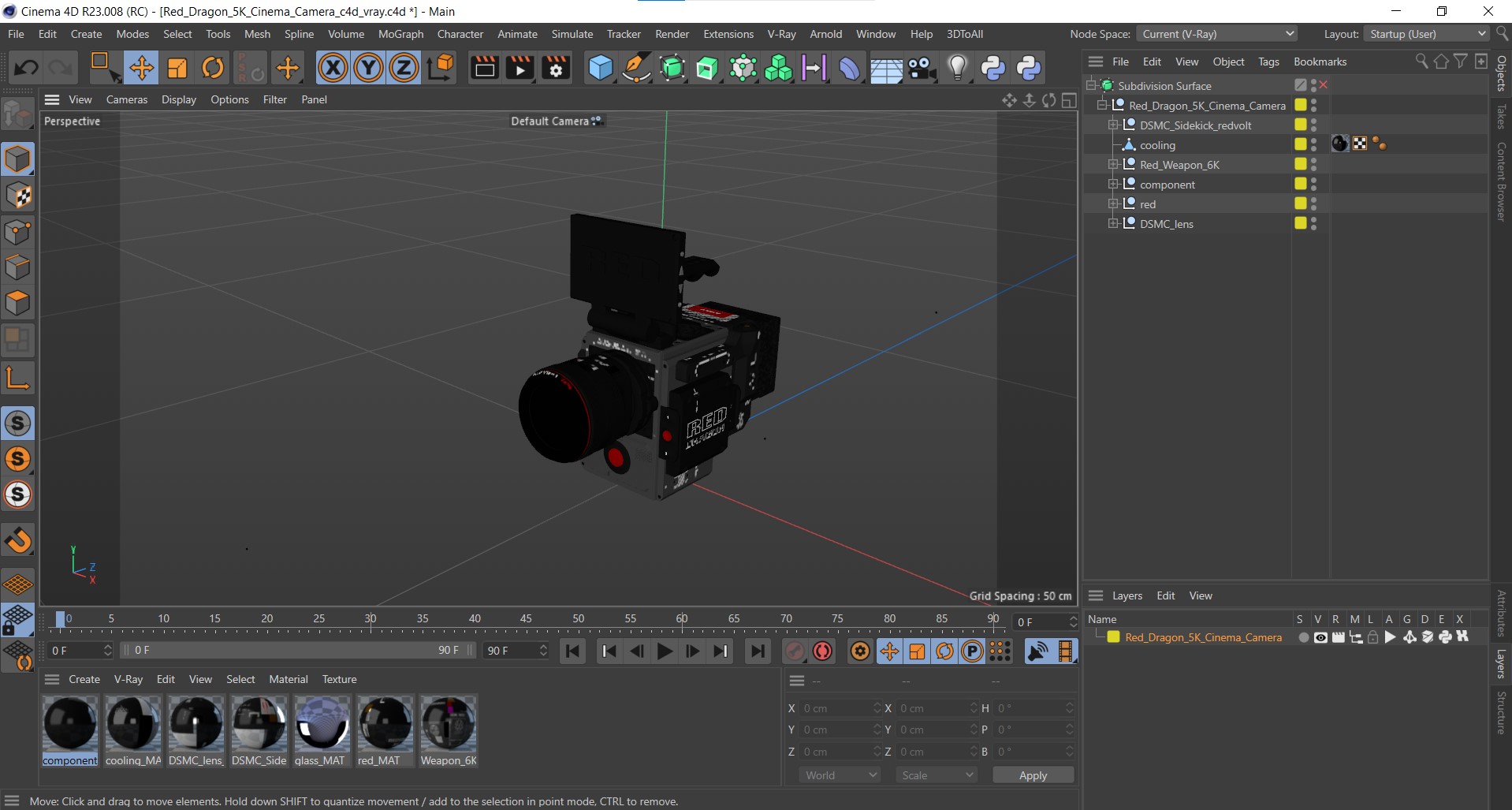Click the X position input field
1512x810 pixels.
tap(840, 708)
